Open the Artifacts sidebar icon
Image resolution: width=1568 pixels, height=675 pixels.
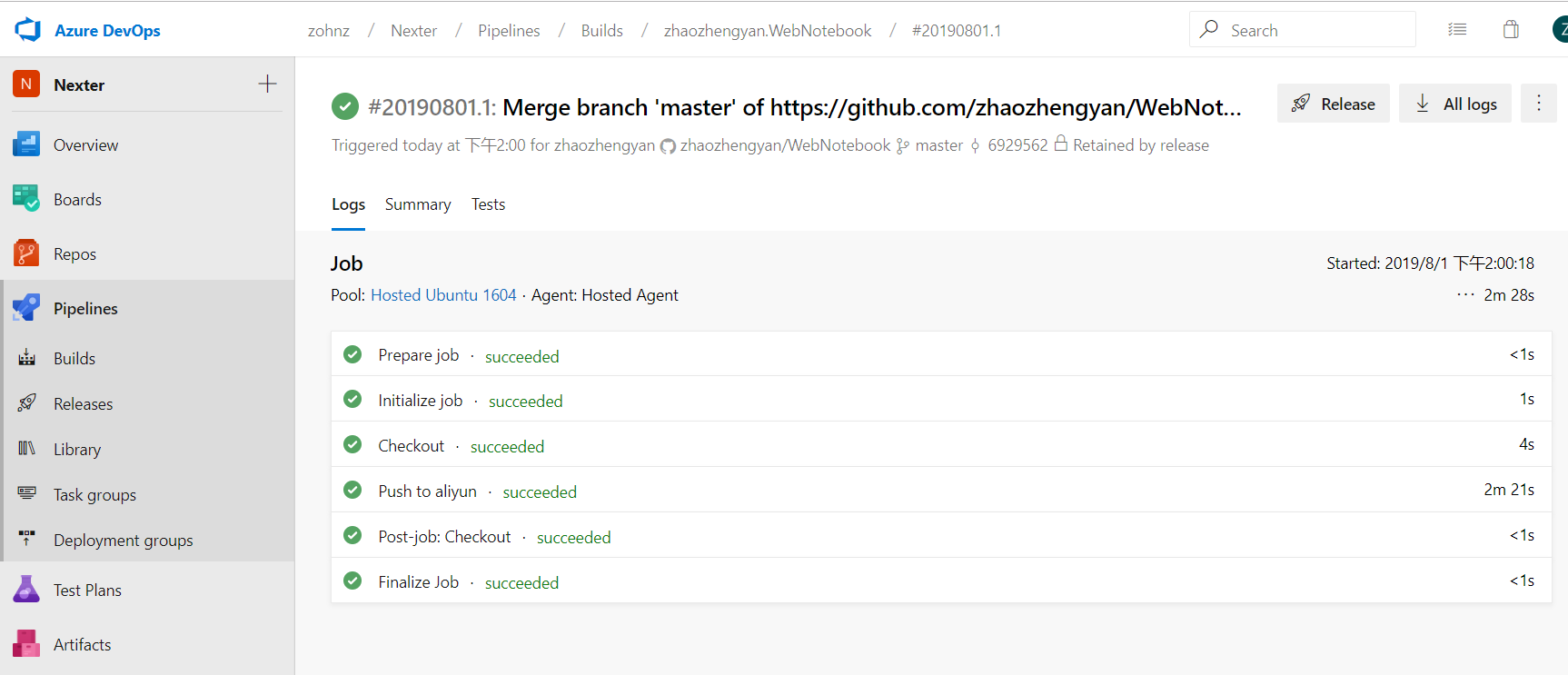click(x=26, y=644)
